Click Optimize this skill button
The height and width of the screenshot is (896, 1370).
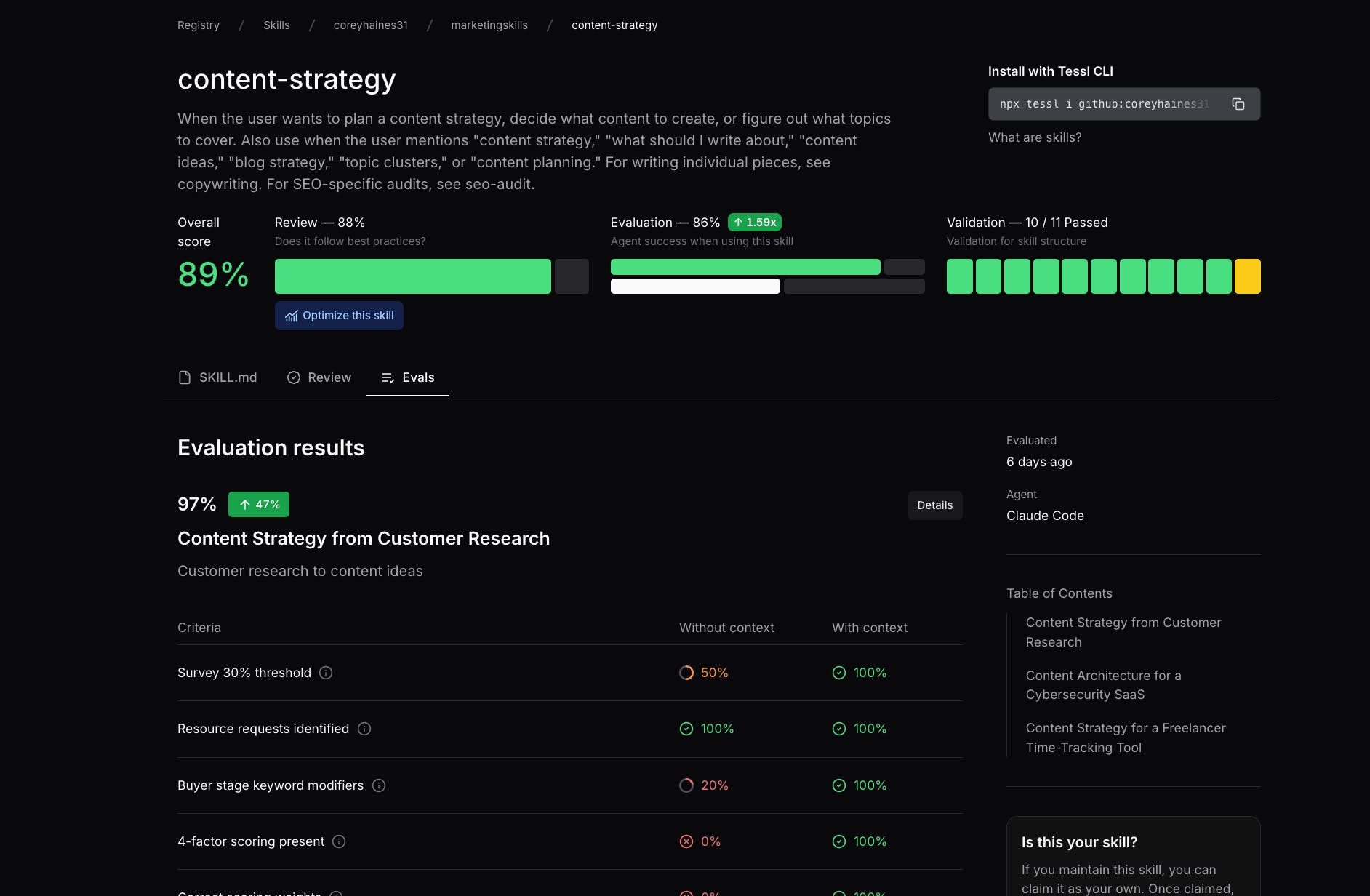point(339,316)
